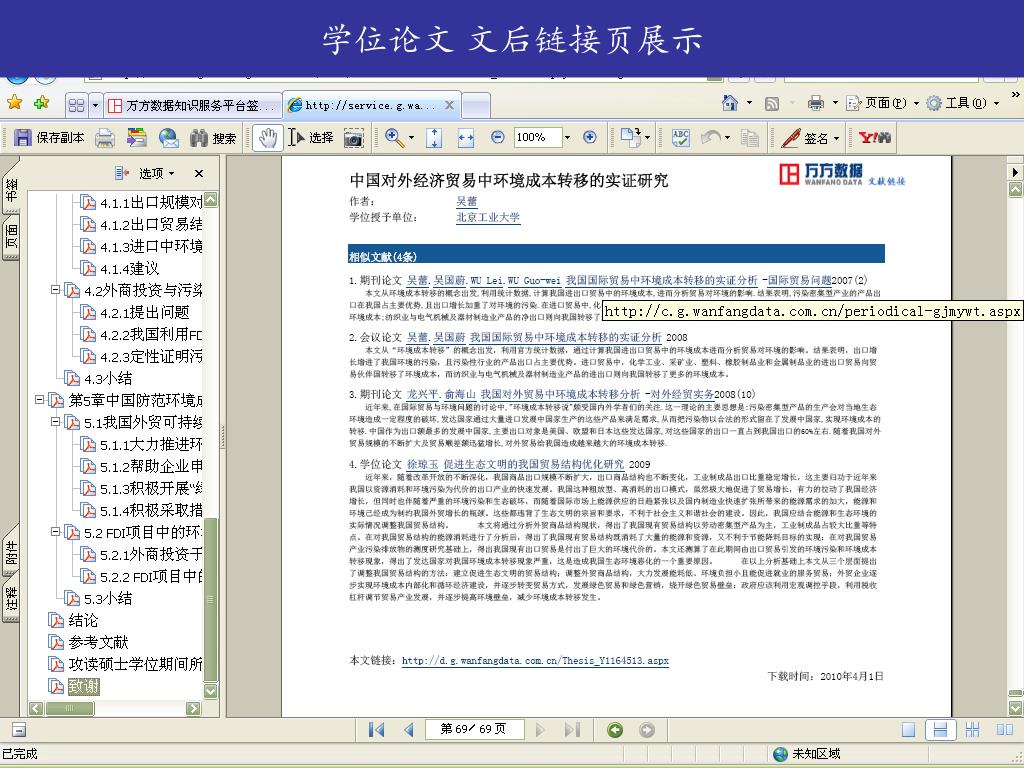Open the Page (页面) menu dropdown

point(882,103)
